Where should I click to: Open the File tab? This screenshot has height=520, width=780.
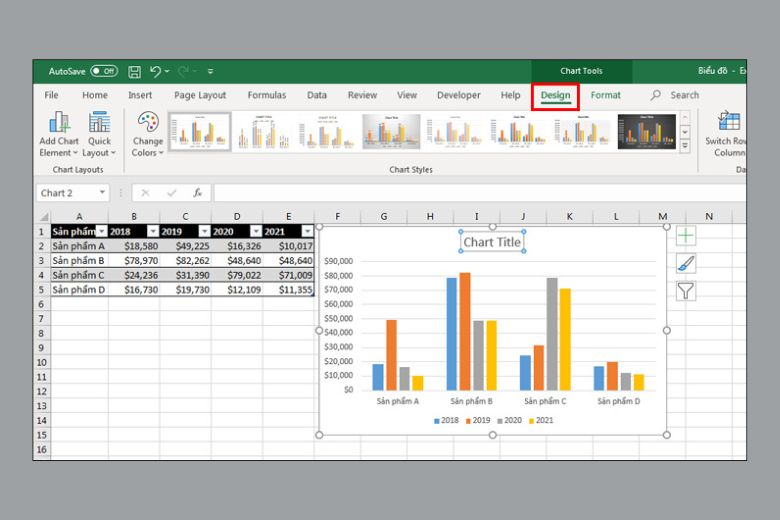(x=51, y=95)
